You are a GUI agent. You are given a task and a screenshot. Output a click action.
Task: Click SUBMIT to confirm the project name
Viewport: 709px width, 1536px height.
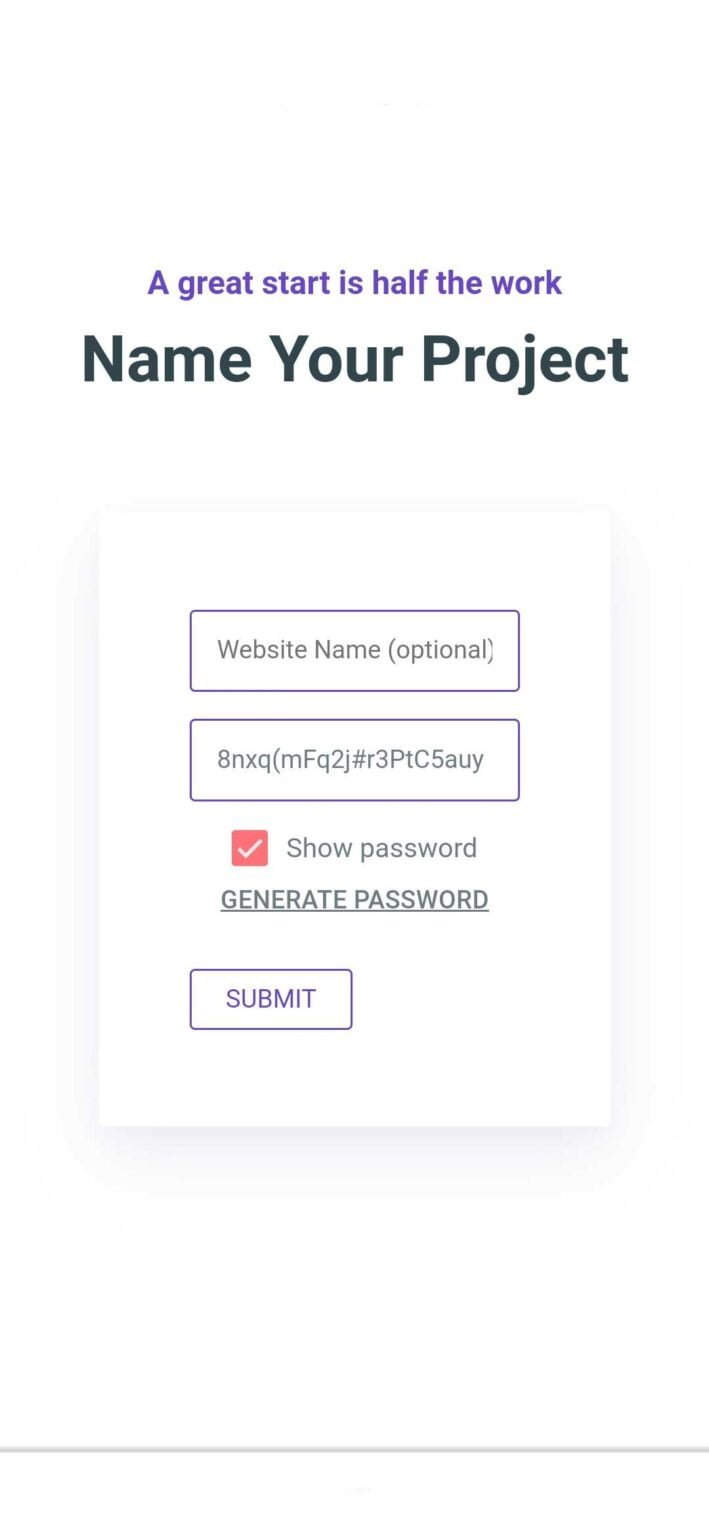[270, 998]
